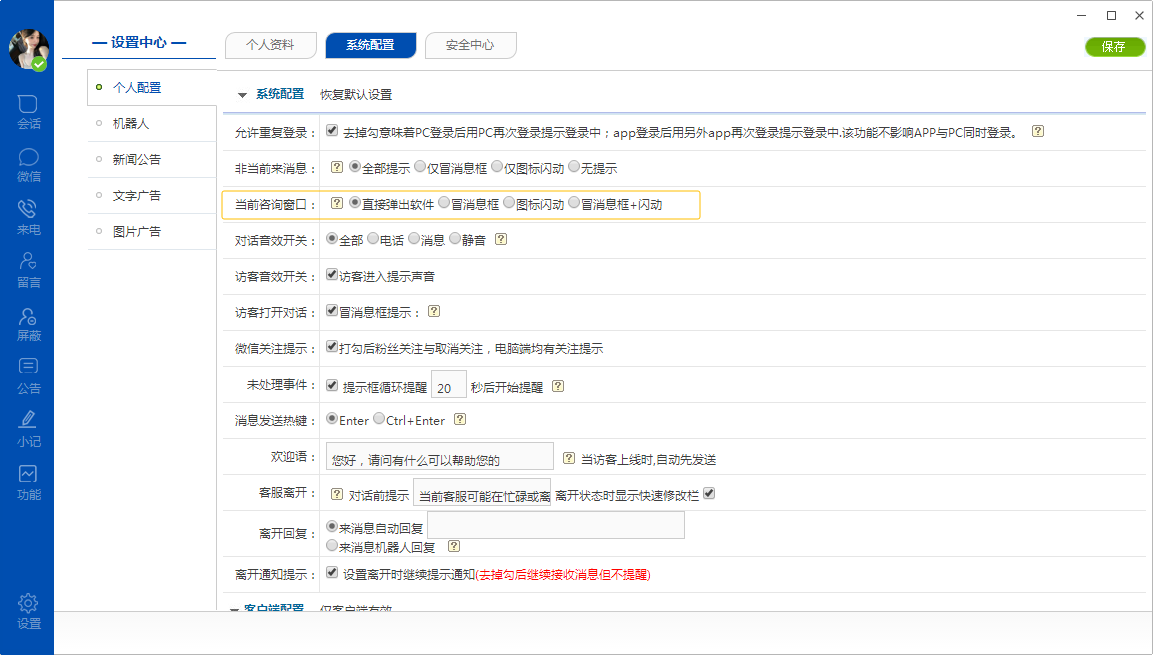Image resolution: width=1153 pixels, height=655 pixels.
Task: Open the 公告 announcements icon
Action: coord(28,369)
